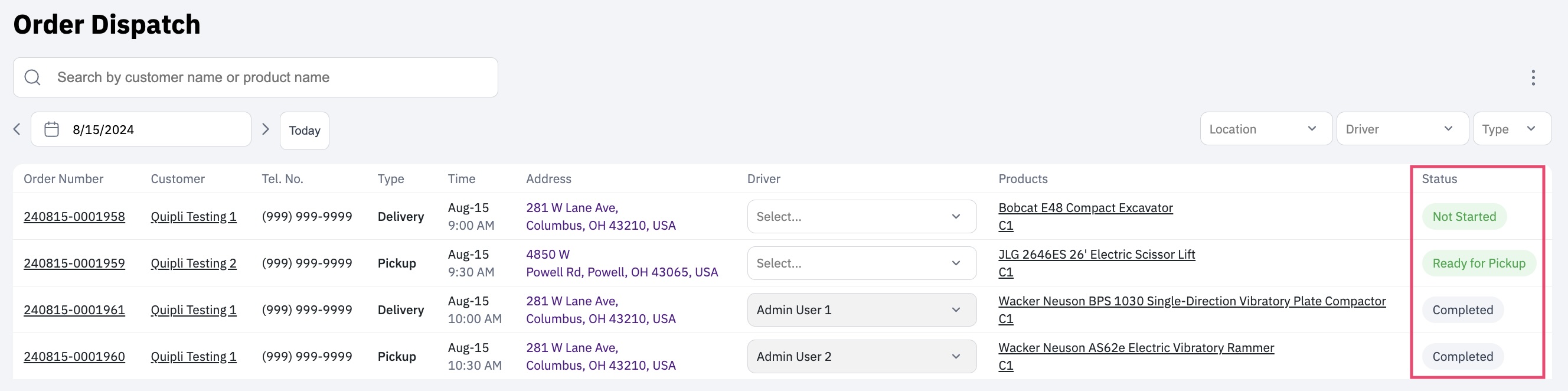Go to previous date with left arrow
Viewport: 1568px width, 391px height.
coord(17,129)
